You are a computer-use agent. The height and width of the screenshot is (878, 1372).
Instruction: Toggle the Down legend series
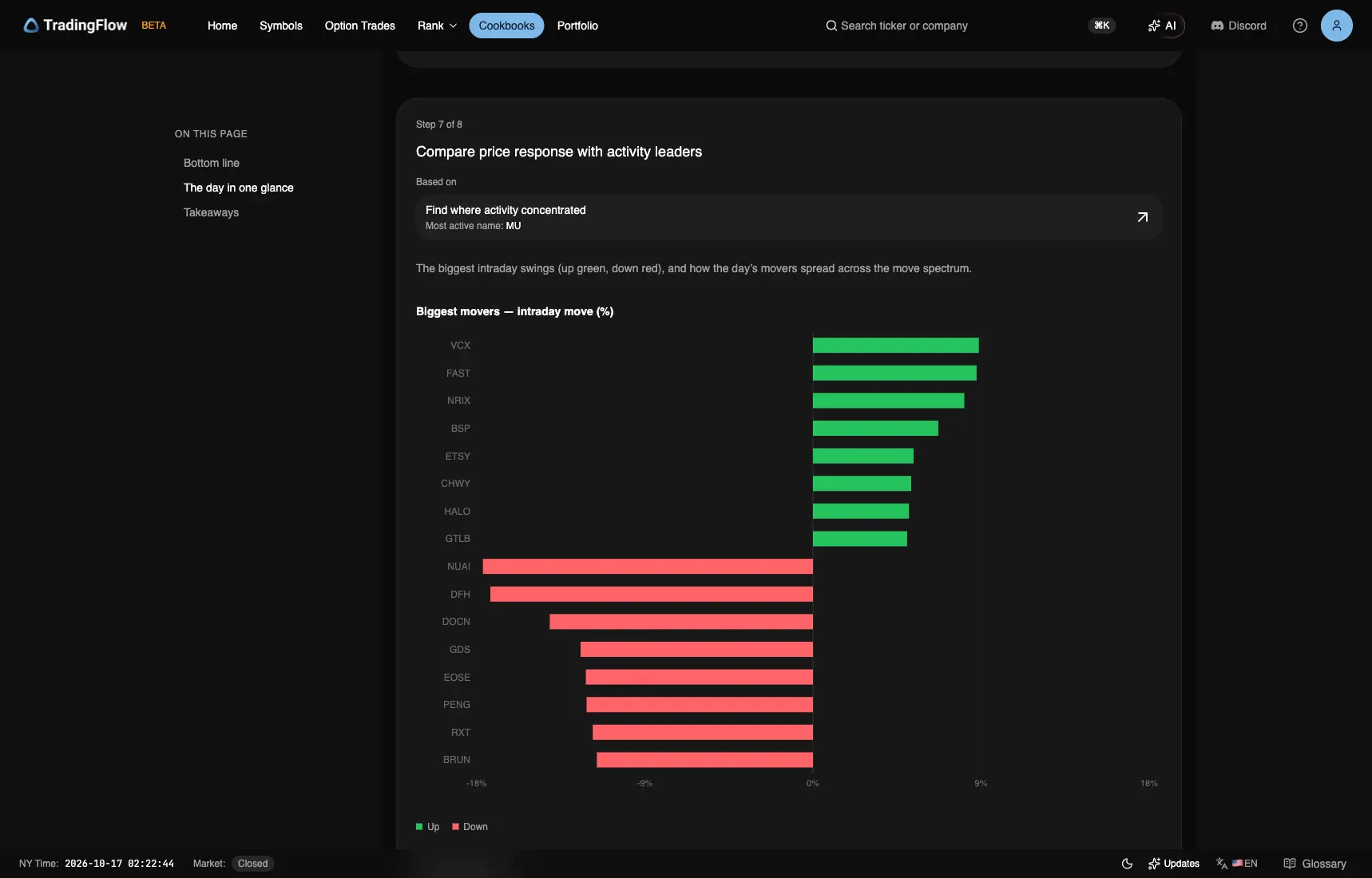pyautogui.click(x=470, y=827)
